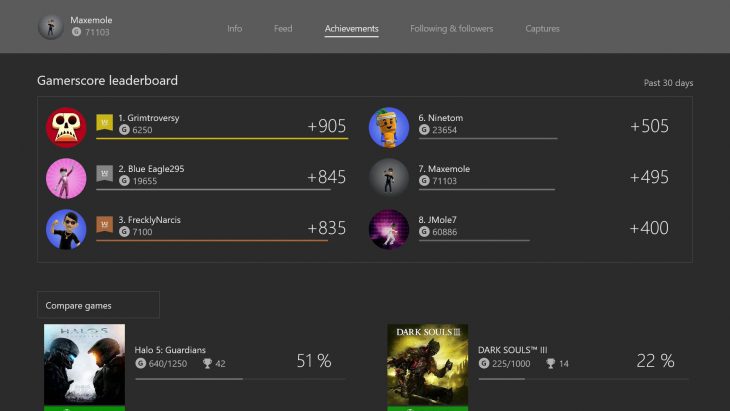The height and width of the screenshot is (411, 730).
Task: Open Maxemole profile avatar in header
Action: (51, 27)
